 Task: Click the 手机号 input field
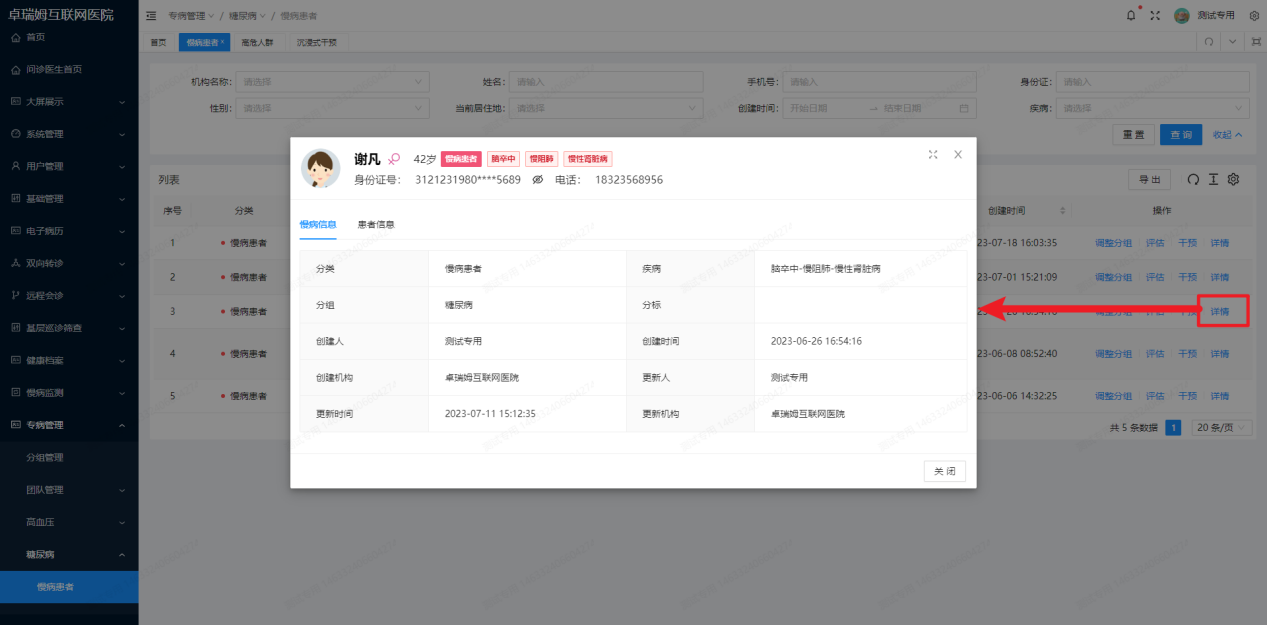[x=879, y=82]
